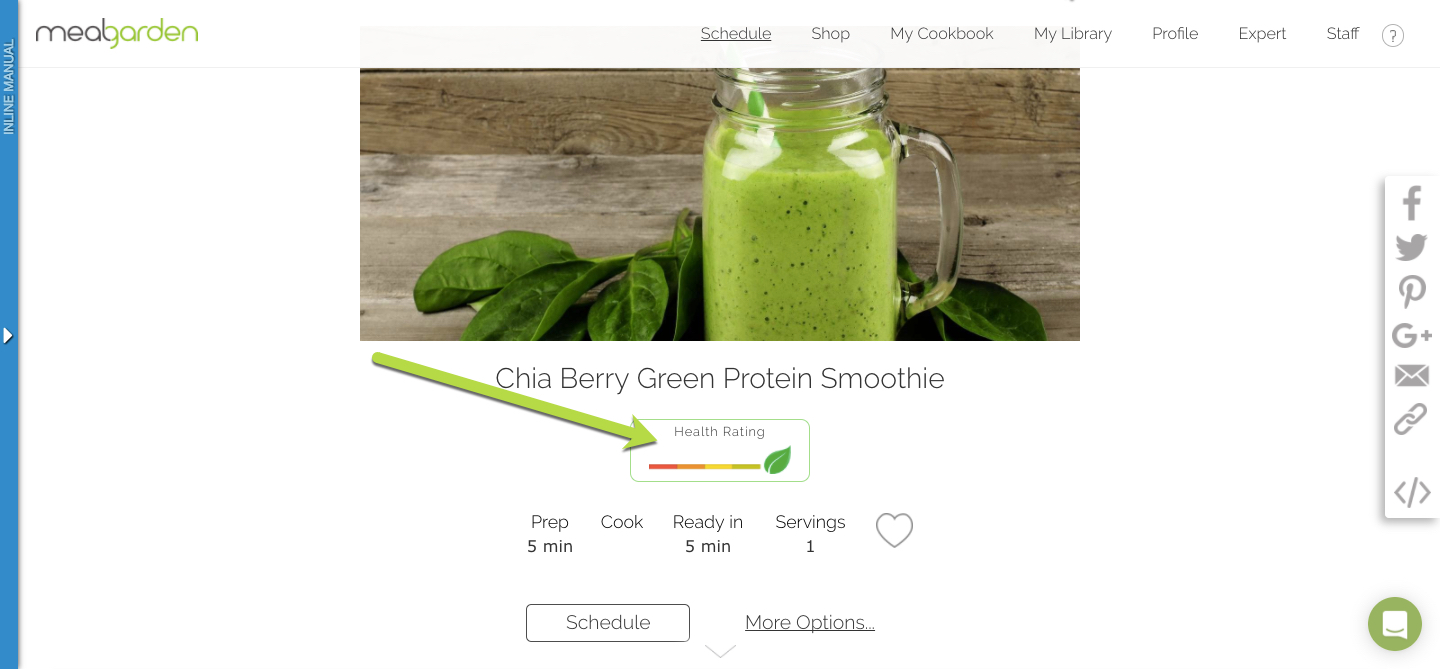Click the Schedule button below the recipe
Viewport: 1440px width, 669px height.
pyautogui.click(x=608, y=622)
